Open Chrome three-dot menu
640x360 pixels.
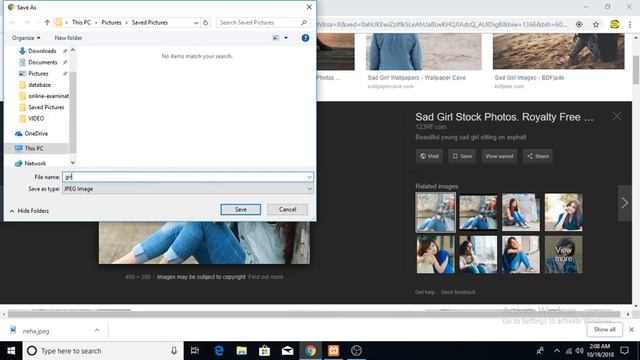(x=630, y=24)
